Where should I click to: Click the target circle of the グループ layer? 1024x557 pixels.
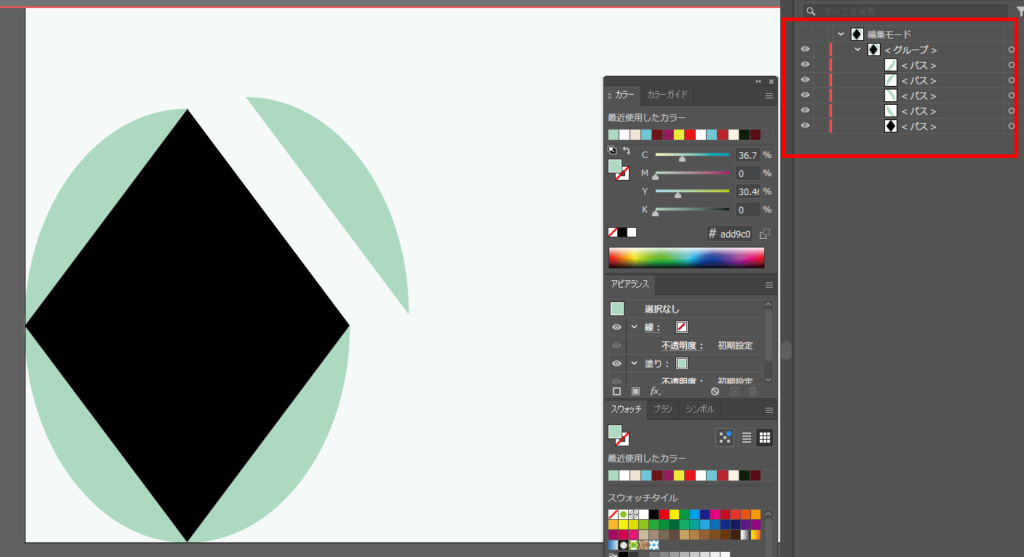[1011, 50]
